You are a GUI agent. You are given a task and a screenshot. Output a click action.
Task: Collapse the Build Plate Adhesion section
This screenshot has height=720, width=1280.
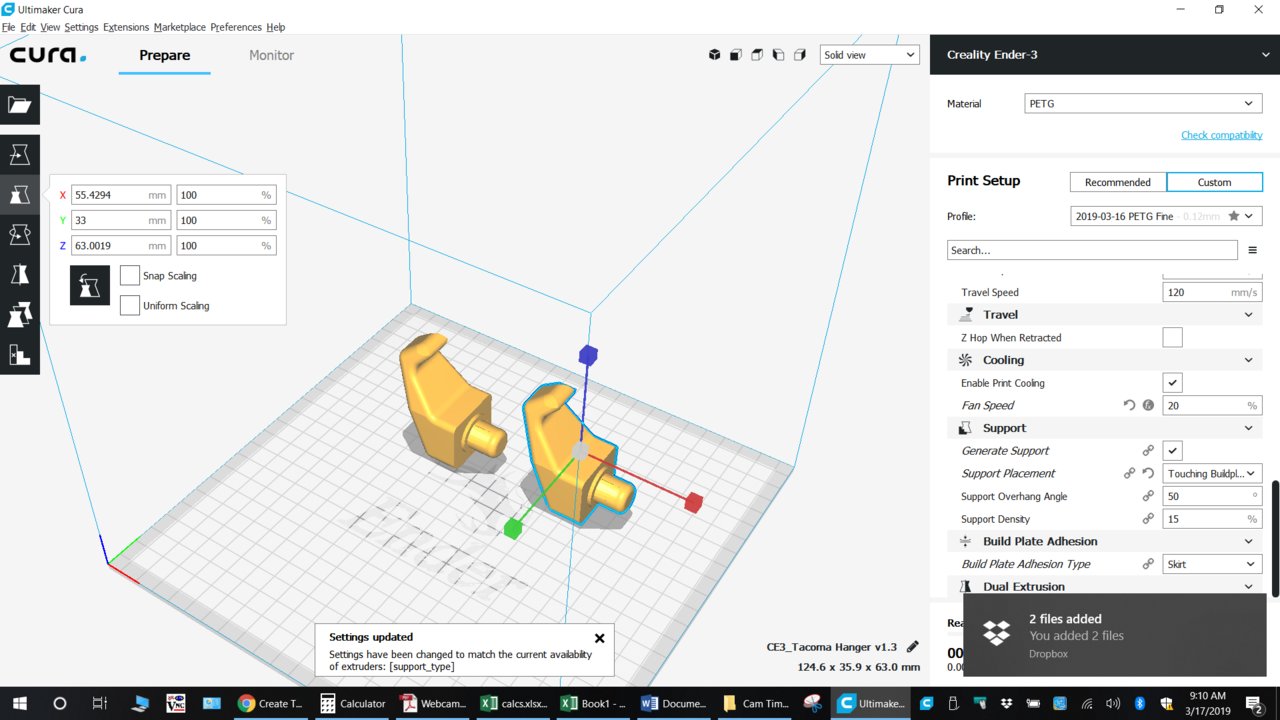[x=1105, y=541]
